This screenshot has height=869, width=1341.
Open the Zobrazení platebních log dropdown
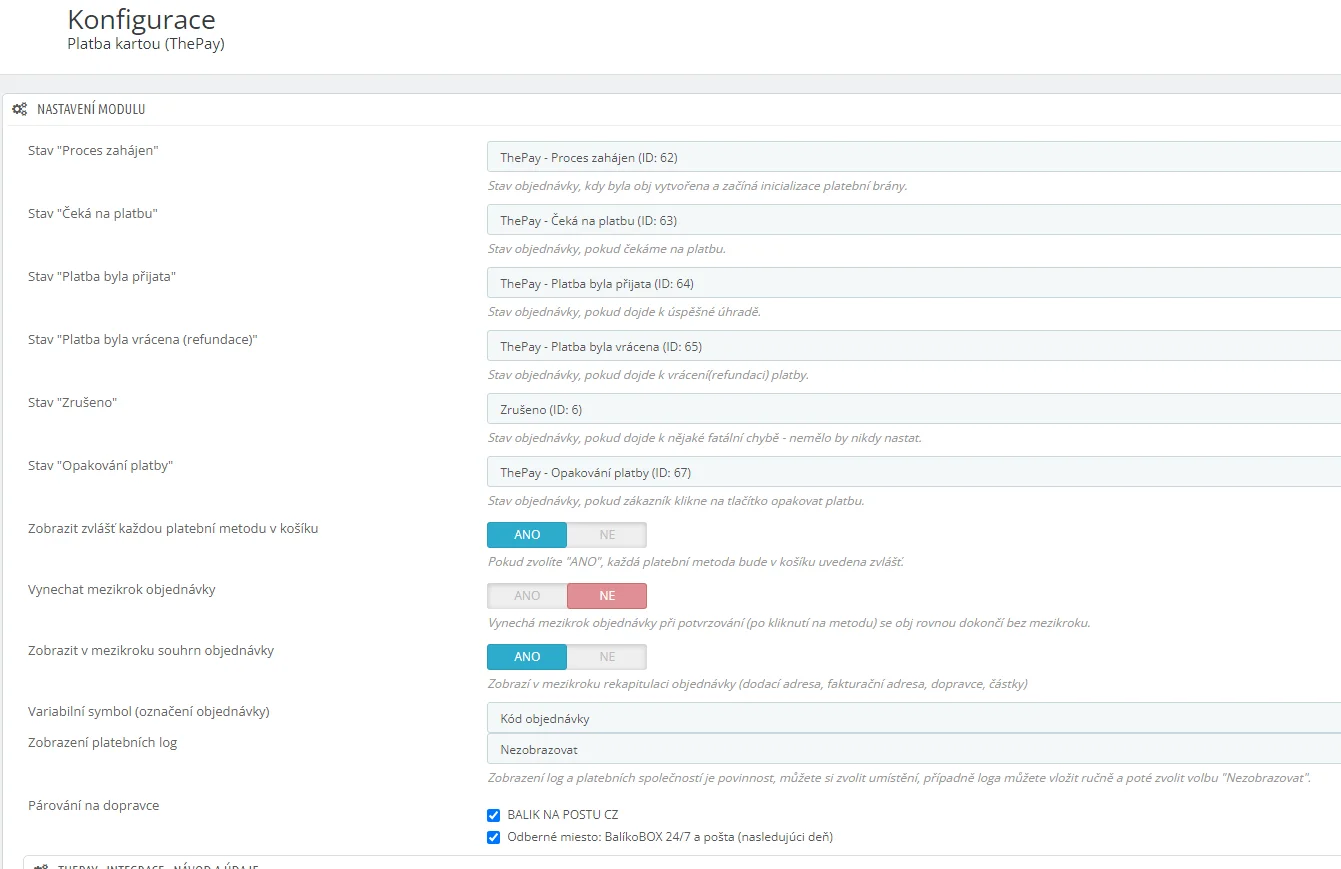(x=912, y=749)
